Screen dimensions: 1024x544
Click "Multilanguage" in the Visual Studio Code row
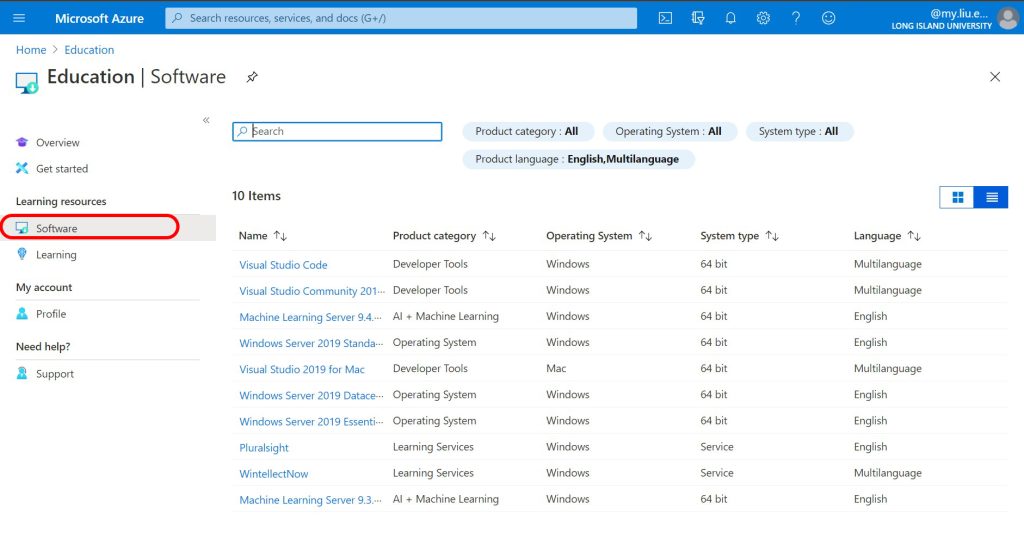coord(888,264)
